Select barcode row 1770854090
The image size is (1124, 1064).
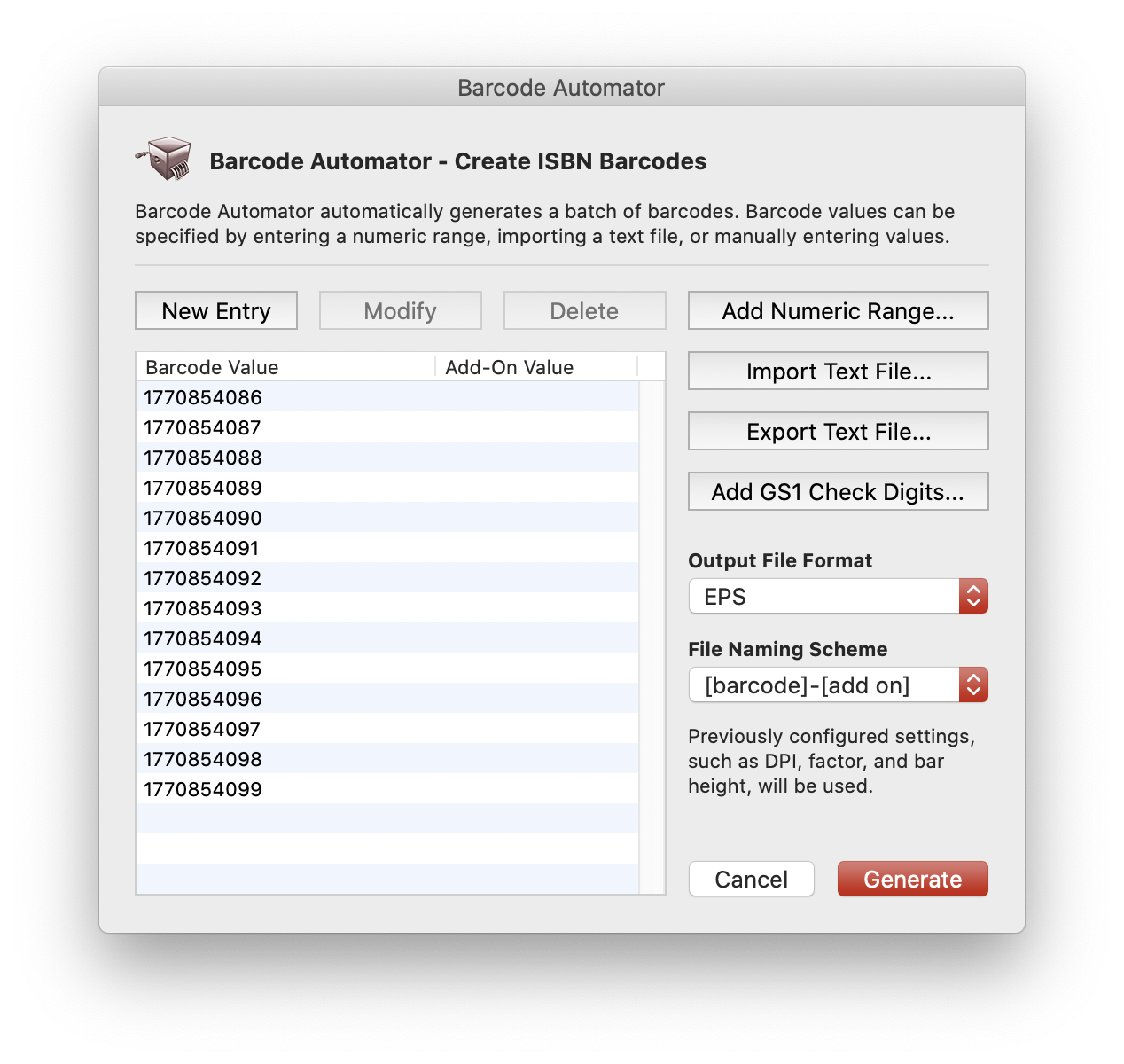tap(387, 518)
